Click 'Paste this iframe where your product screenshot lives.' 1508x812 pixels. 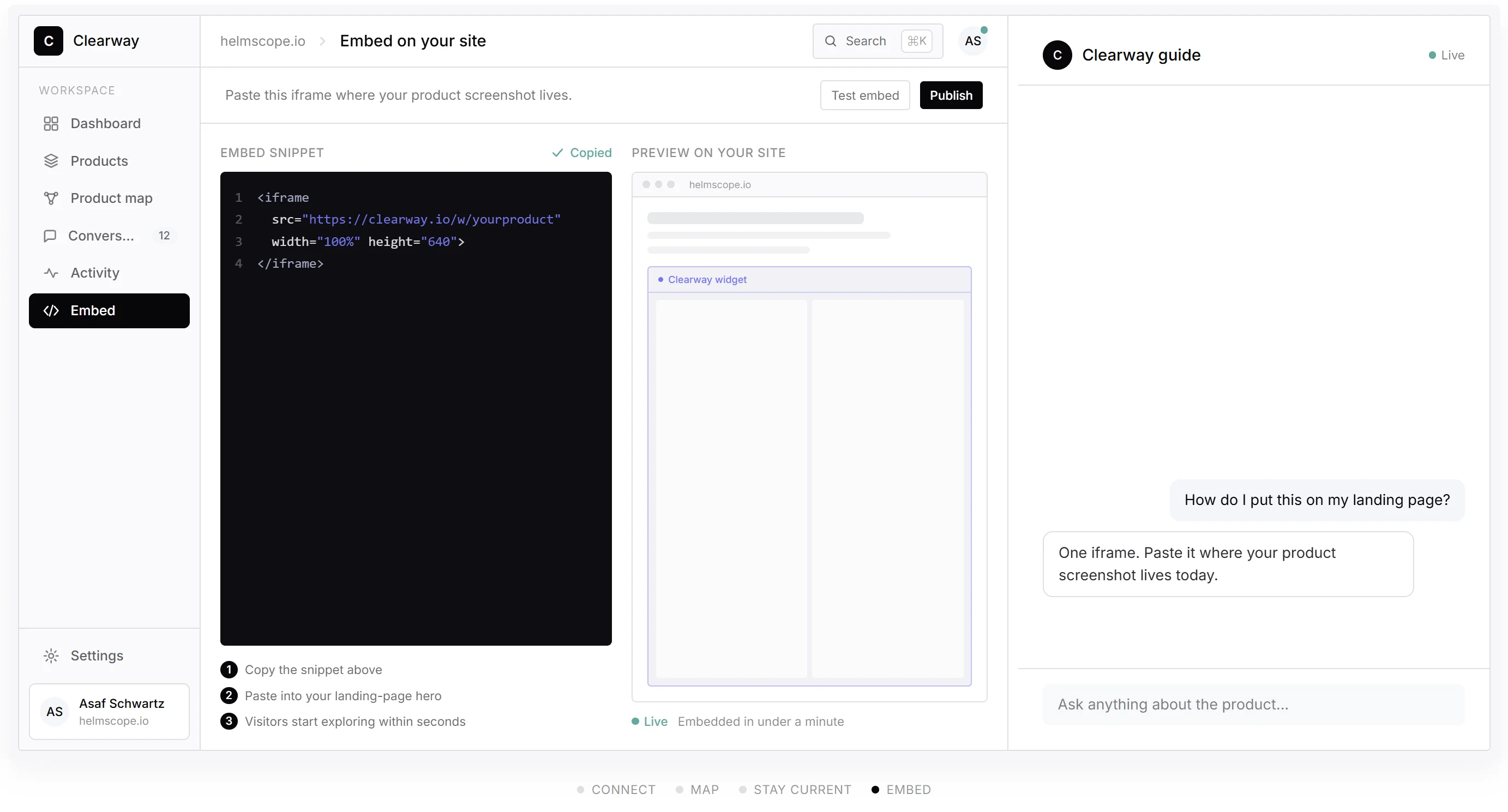pyautogui.click(x=399, y=95)
